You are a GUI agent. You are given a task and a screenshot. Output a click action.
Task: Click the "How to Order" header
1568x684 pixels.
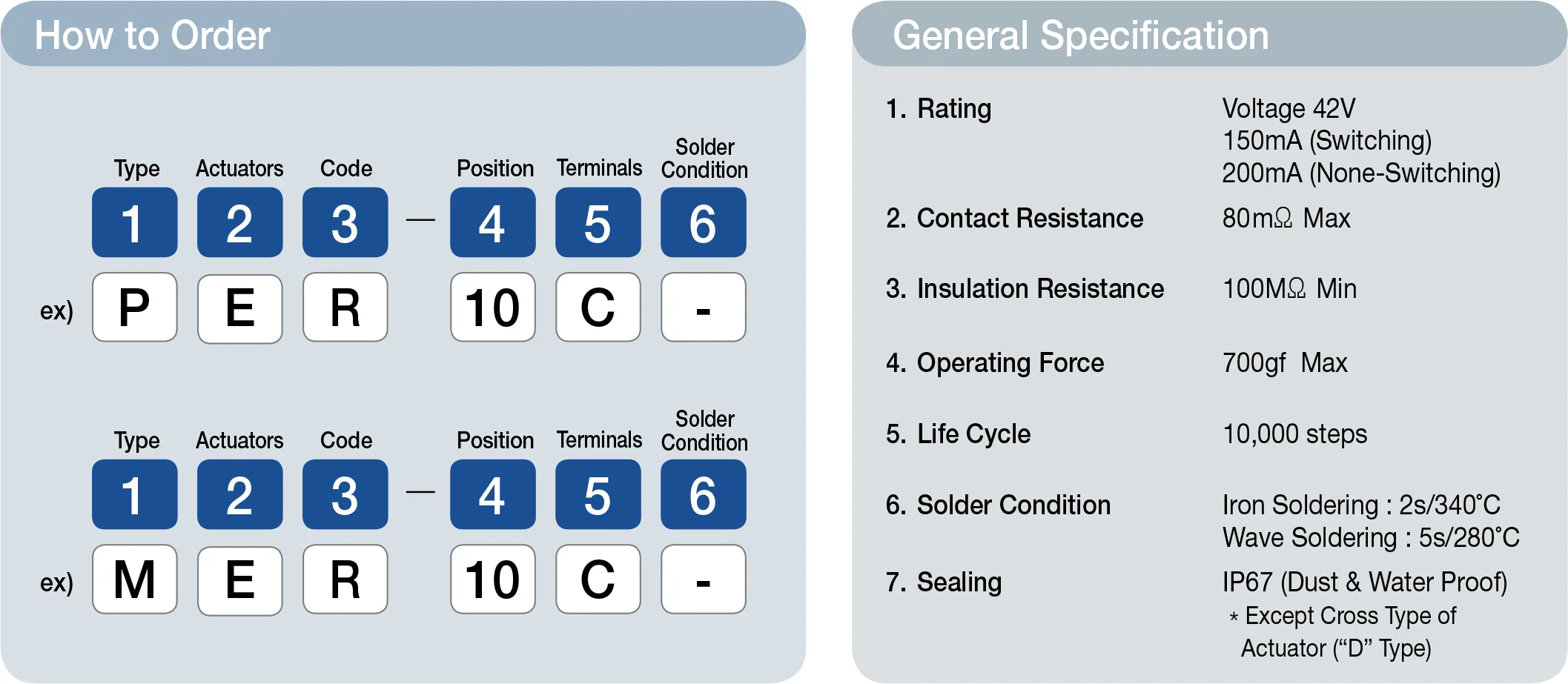152,36
